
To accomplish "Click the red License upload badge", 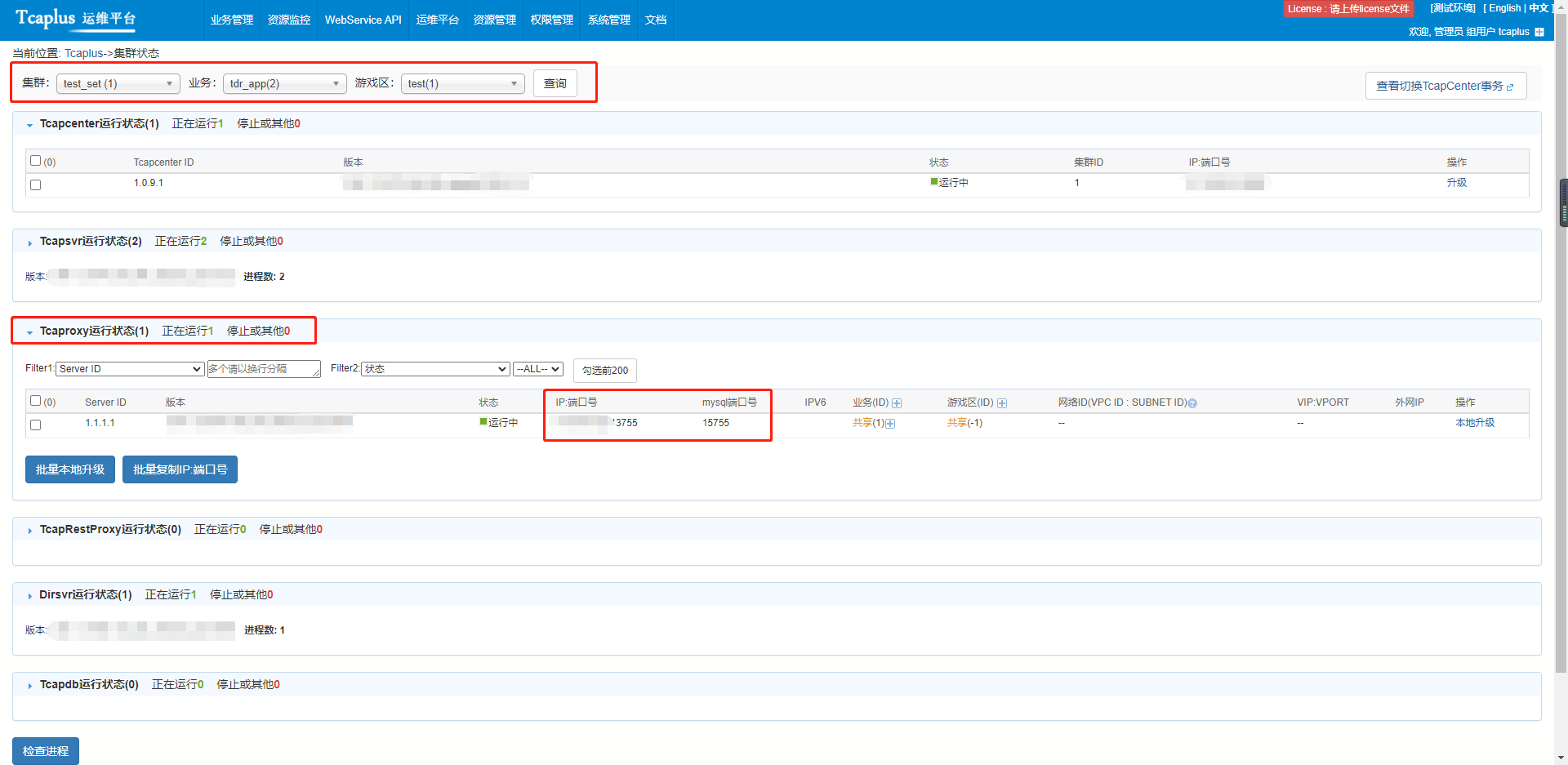I will click(x=1348, y=9).
